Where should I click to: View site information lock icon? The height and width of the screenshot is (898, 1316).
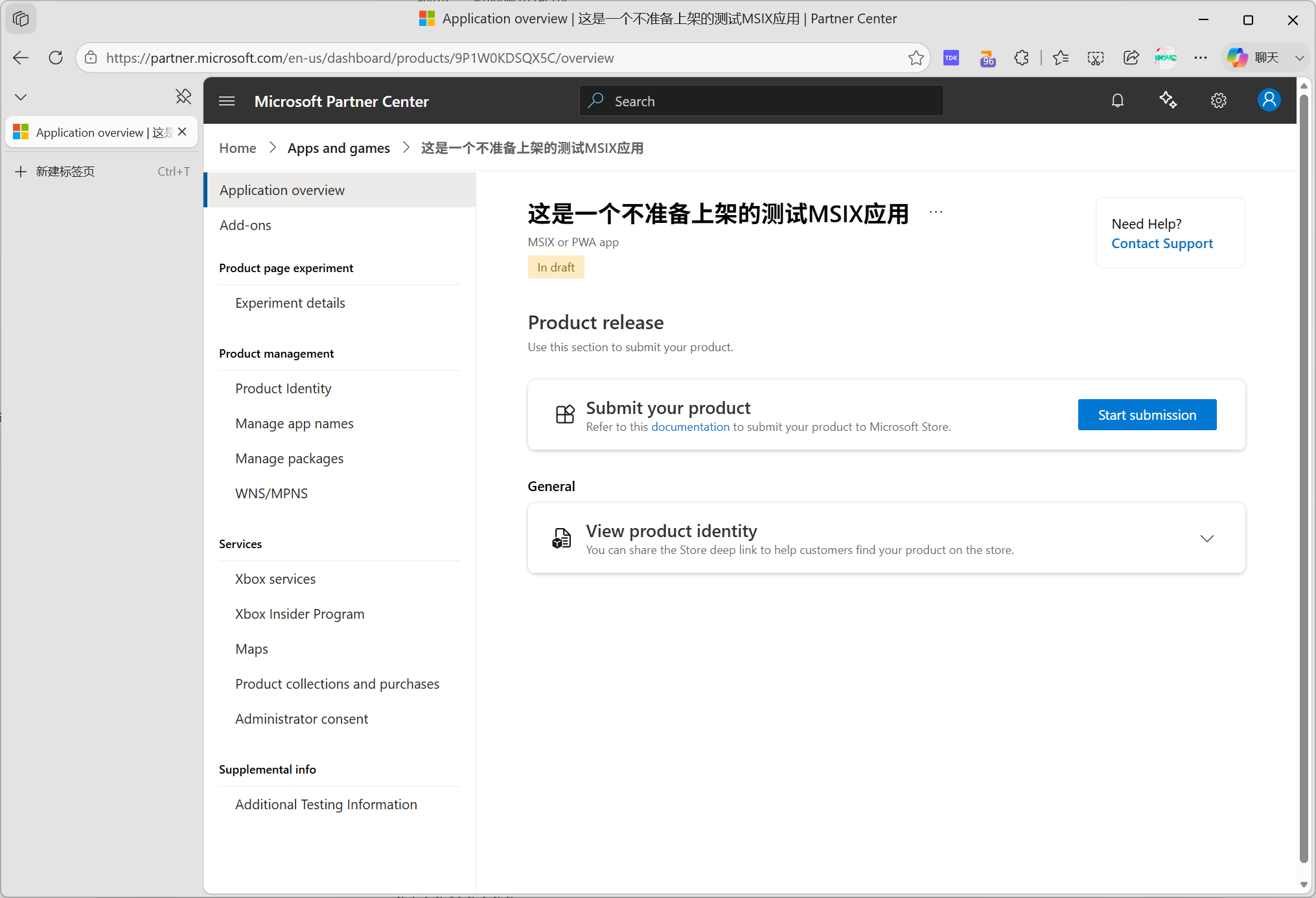click(x=91, y=58)
